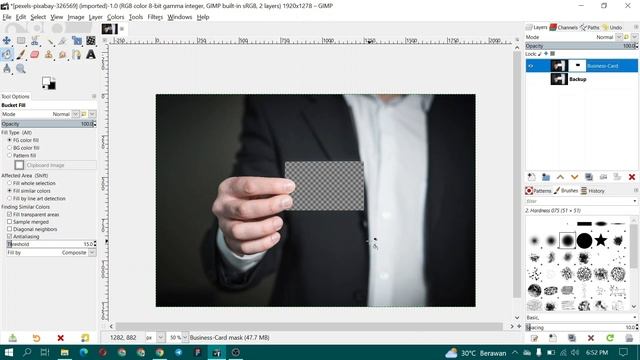Refresh brushes list
640x360 pixels.
click(x=610, y=338)
